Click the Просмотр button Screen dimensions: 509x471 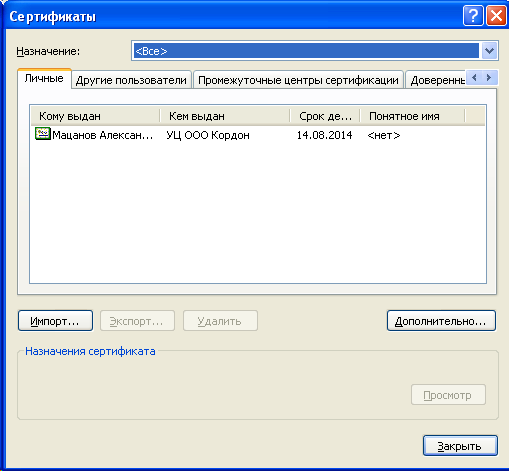point(448,395)
